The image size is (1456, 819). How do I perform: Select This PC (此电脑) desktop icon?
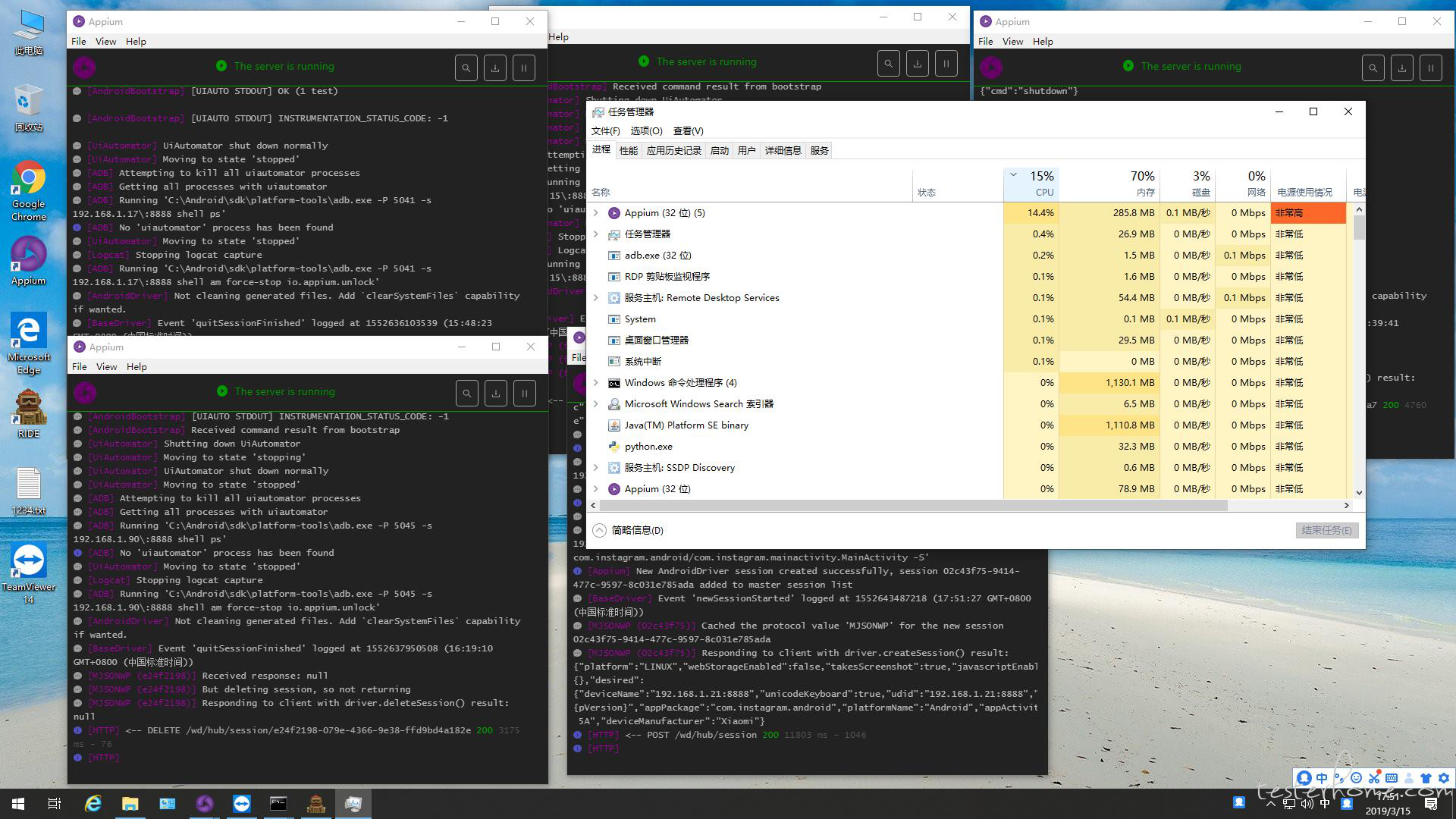[x=29, y=32]
